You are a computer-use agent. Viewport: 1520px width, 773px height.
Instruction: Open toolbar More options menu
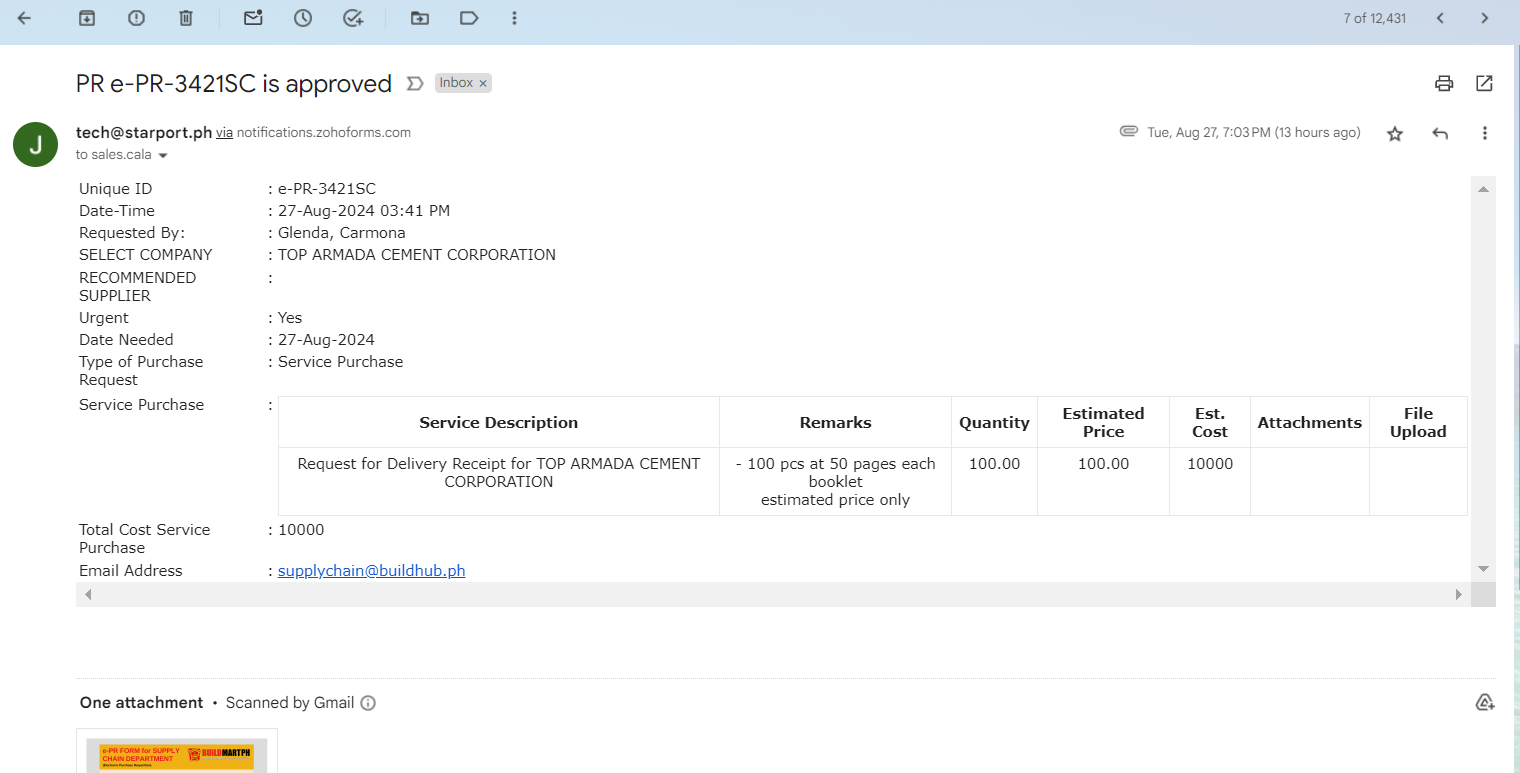coord(514,18)
